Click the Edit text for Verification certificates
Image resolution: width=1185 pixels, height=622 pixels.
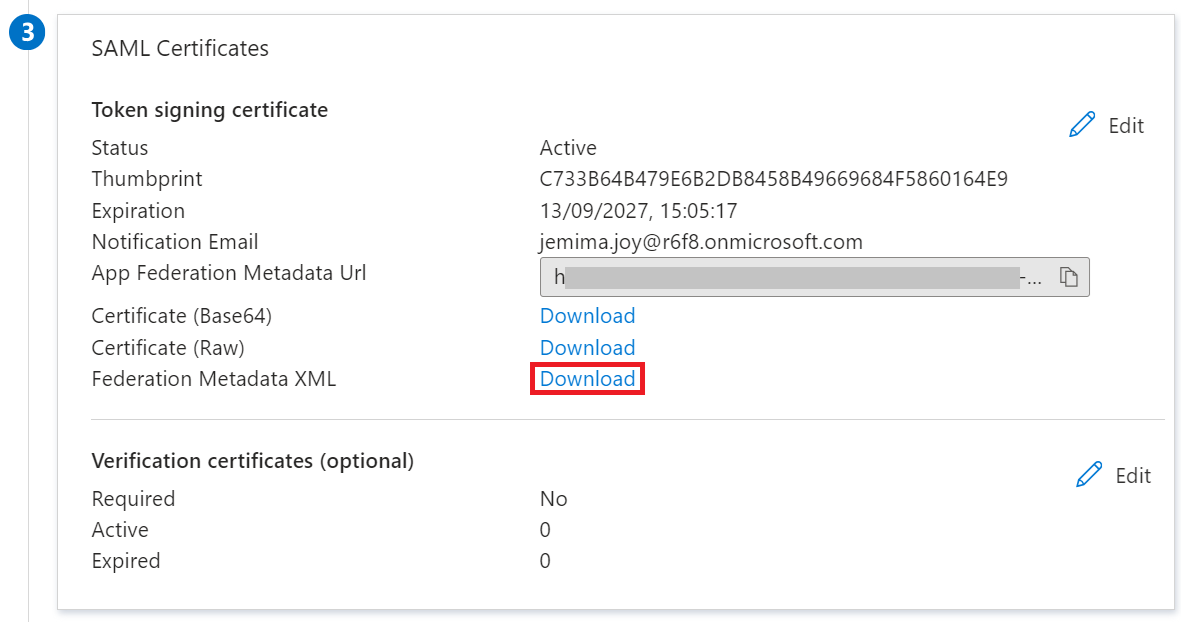[1133, 476]
